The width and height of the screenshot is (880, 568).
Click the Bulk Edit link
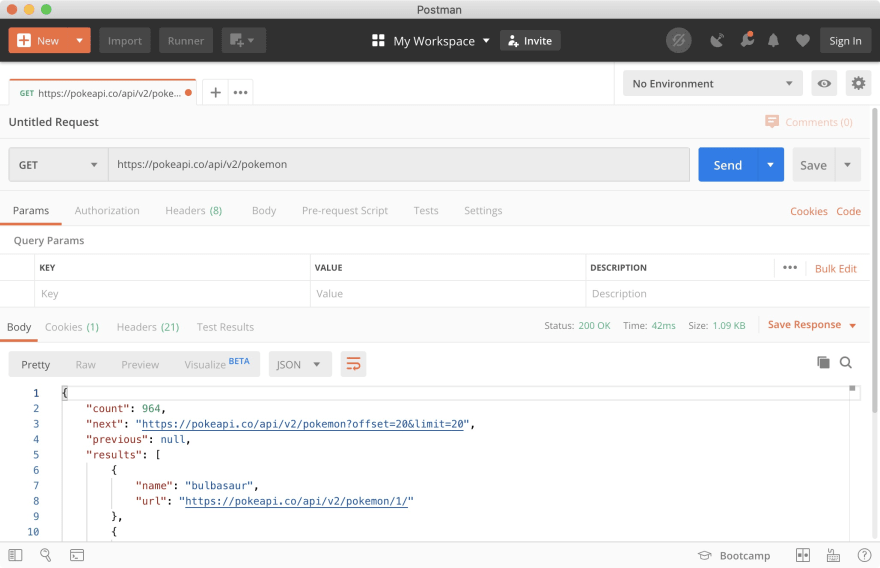(x=836, y=269)
